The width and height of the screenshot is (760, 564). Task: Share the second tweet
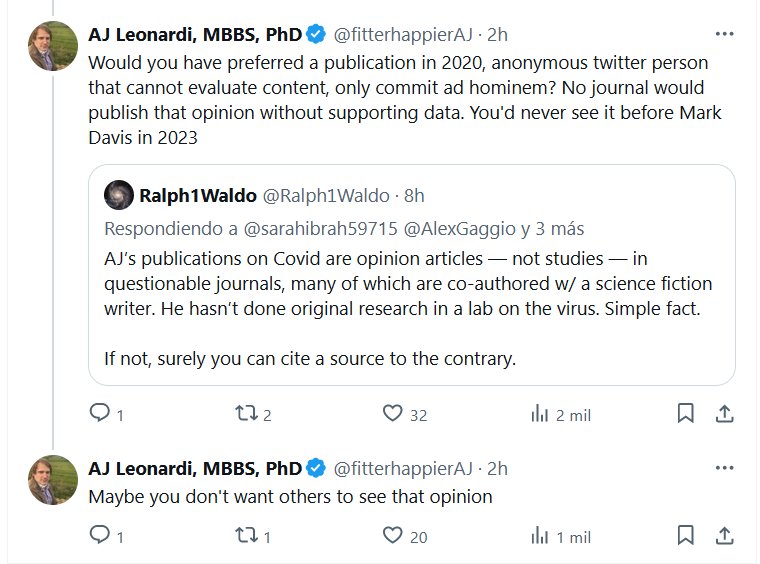coord(726,536)
